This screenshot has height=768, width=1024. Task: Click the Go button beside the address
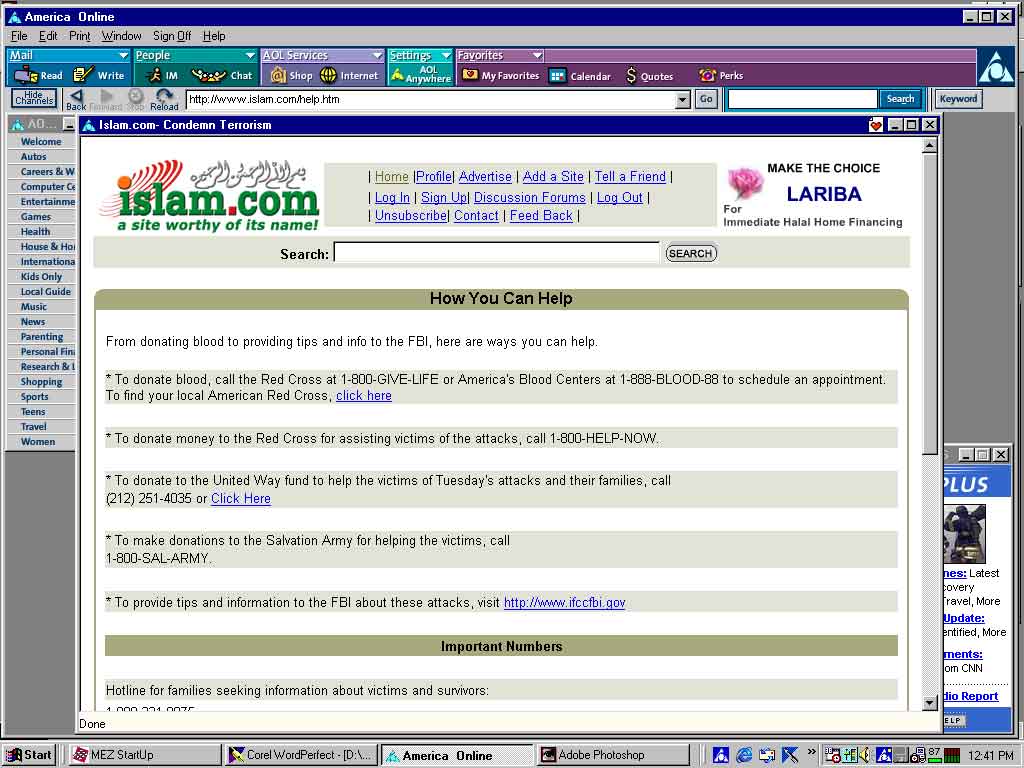[x=706, y=99]
